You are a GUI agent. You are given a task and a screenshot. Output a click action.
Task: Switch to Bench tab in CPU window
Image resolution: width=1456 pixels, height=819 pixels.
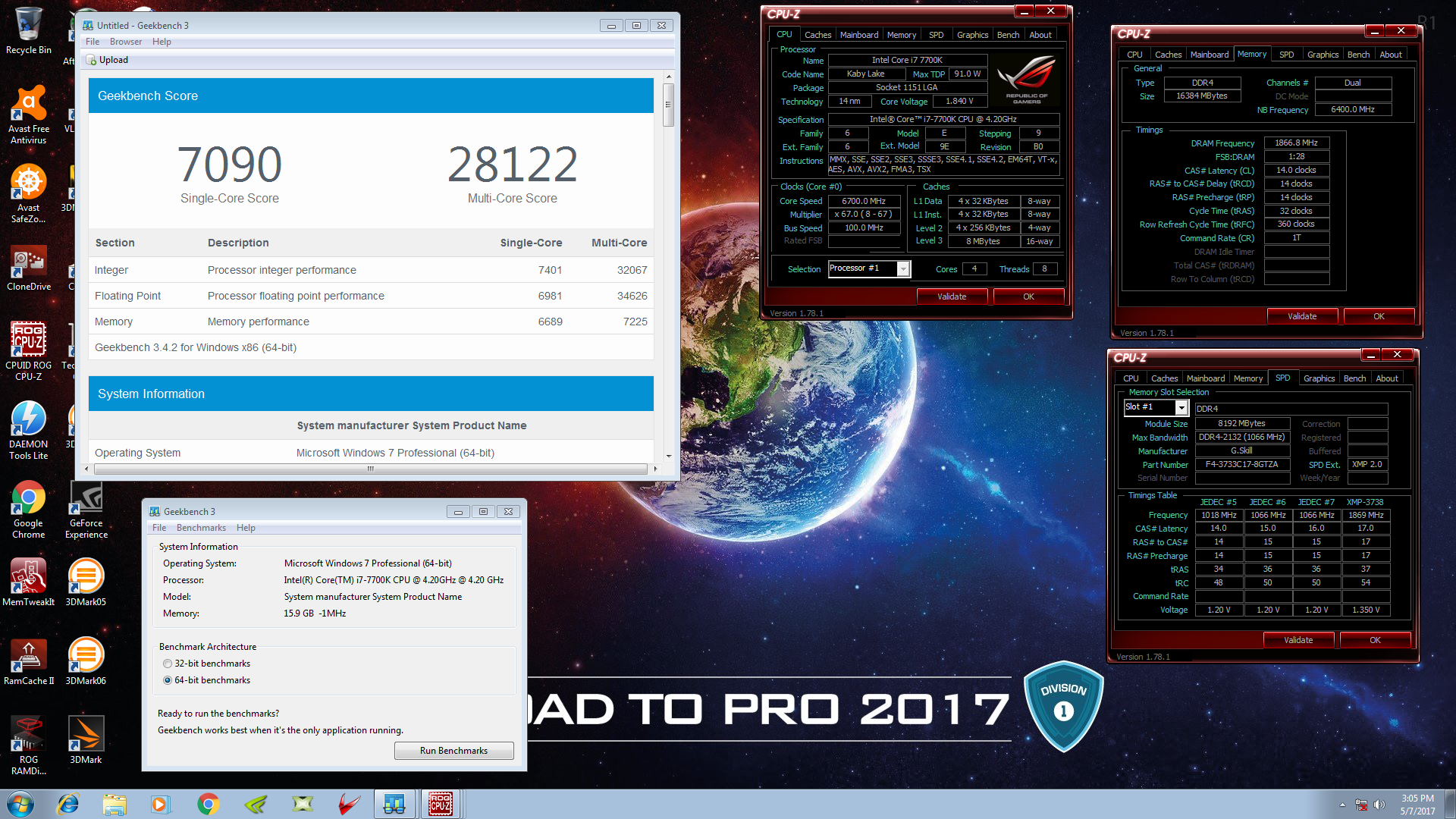click(x=1008, y=35)
